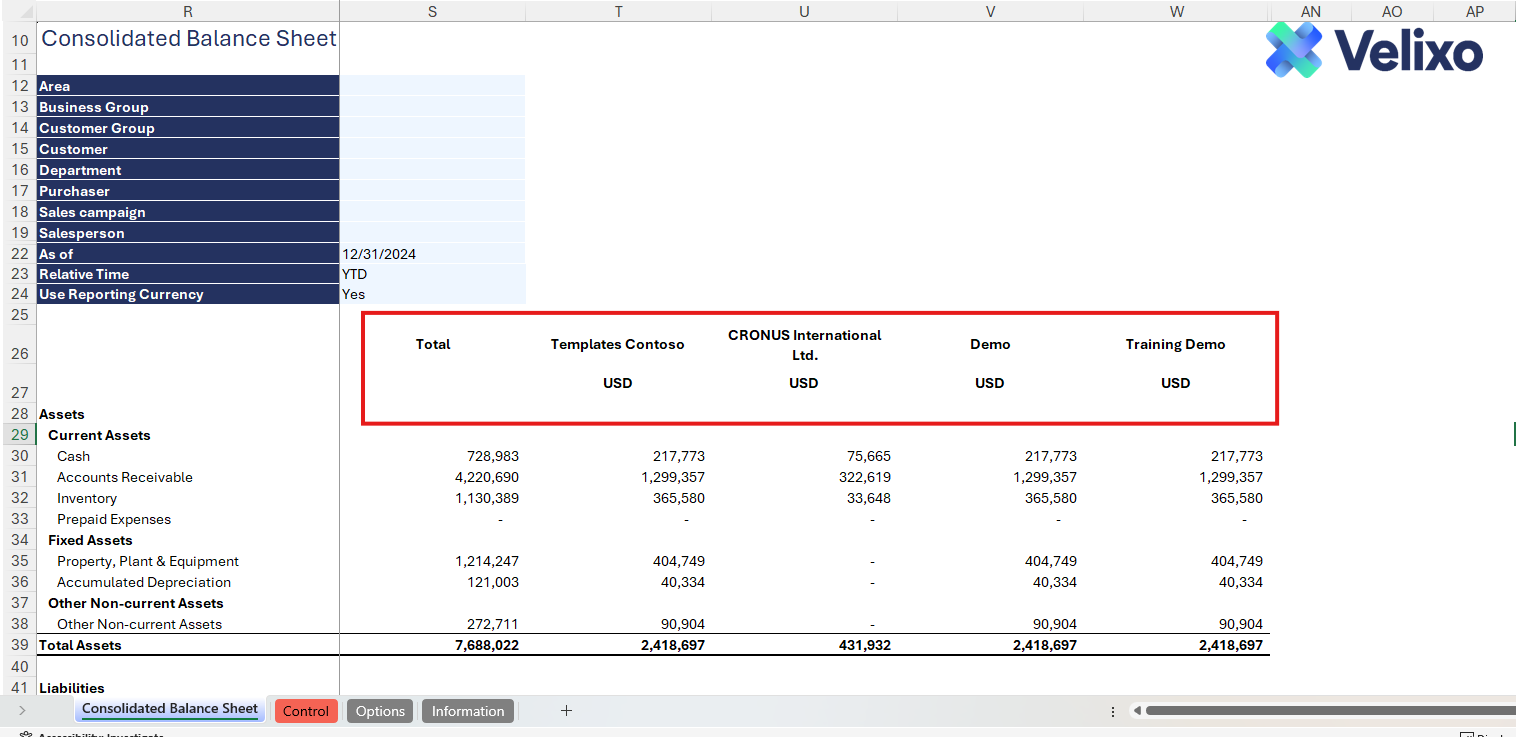
Task: Click the horizontal scrollbar left arrow
Action: 1136,711
